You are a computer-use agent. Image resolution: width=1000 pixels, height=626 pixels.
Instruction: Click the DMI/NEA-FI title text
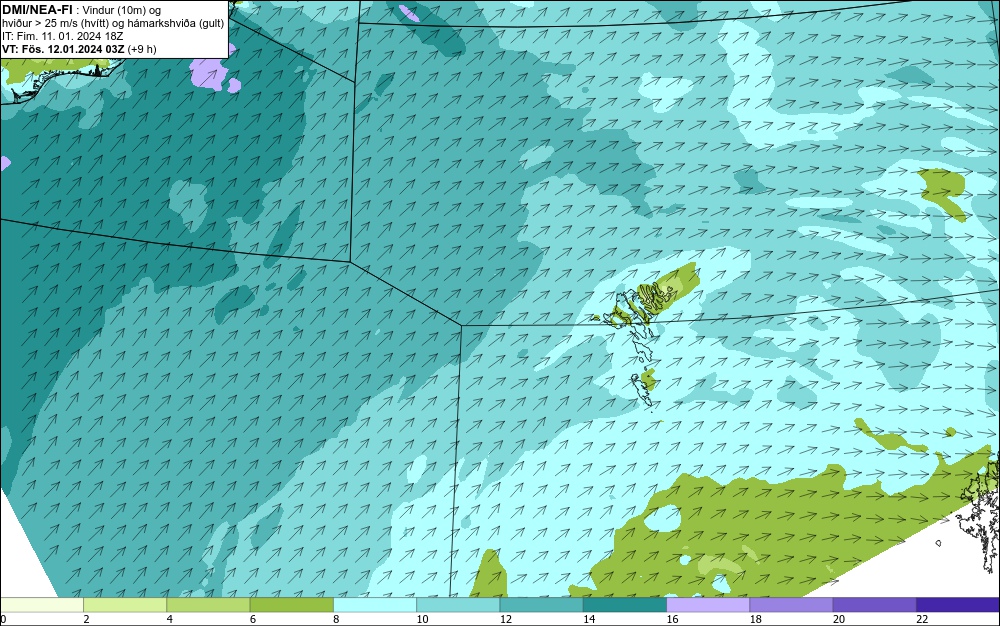coord(37,10)
